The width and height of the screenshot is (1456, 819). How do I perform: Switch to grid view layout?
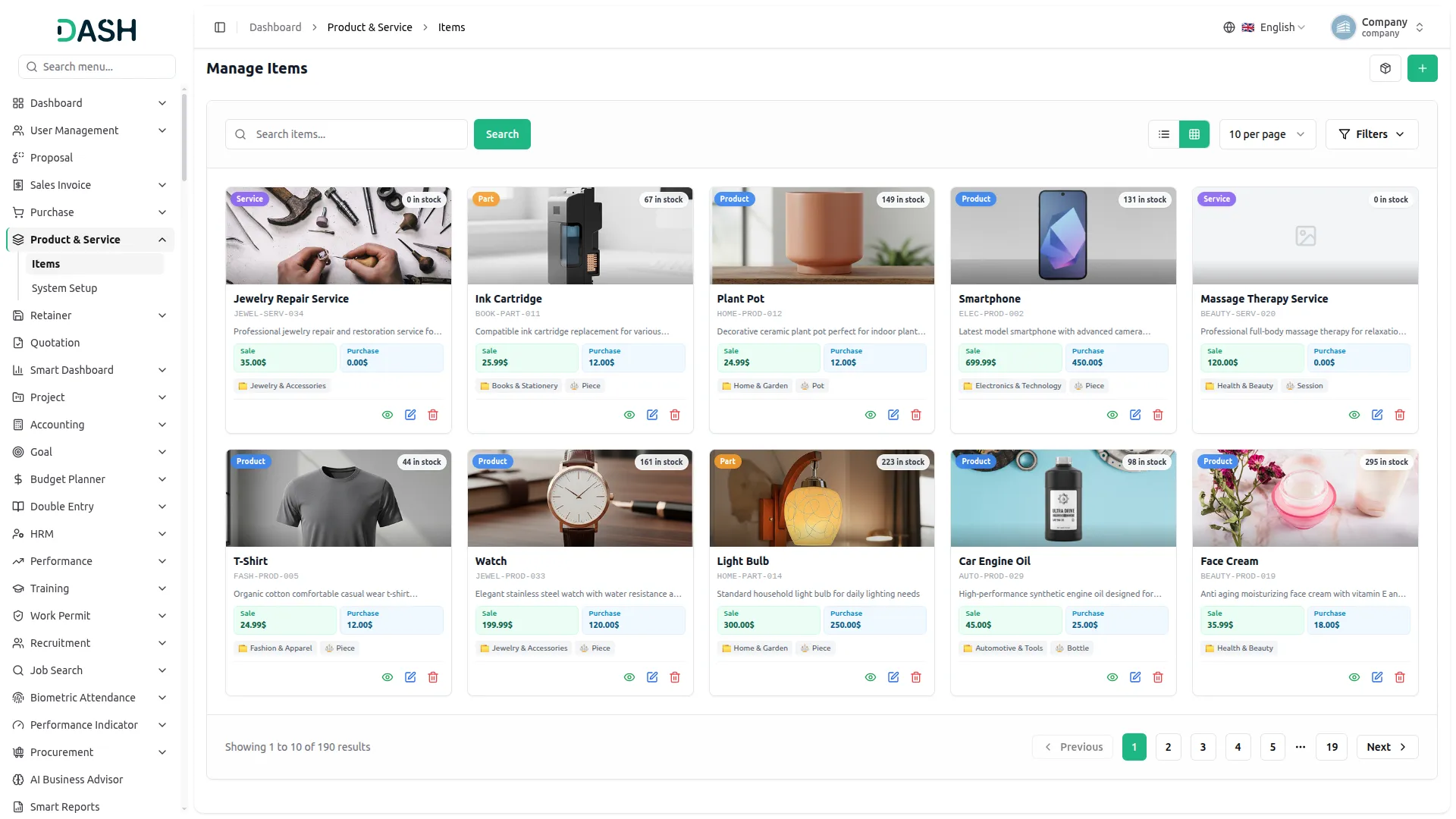coord(1194,134)
